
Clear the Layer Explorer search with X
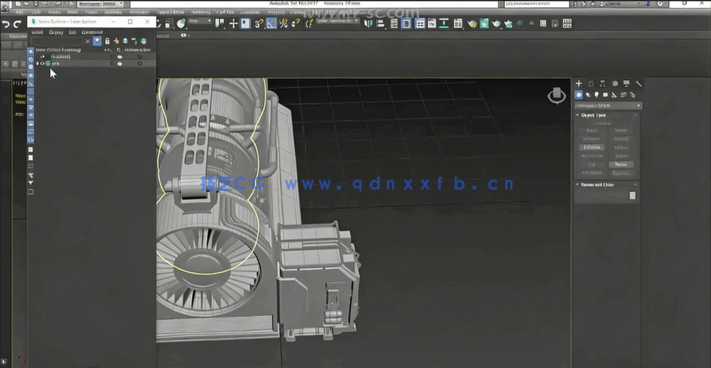coord(88,41)
